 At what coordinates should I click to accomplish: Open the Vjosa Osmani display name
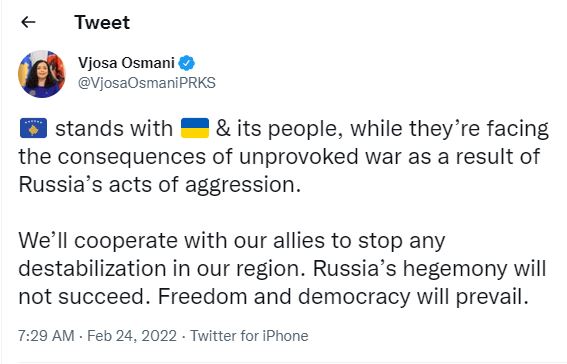(126, 63)
